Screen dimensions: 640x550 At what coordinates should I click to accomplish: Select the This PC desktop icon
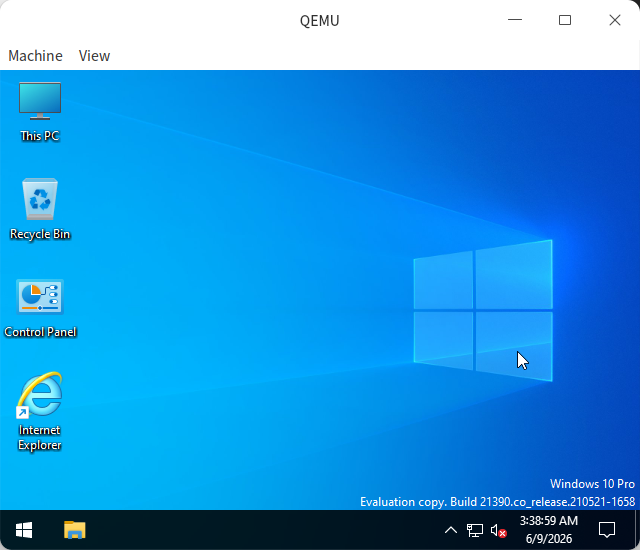point(40,112)
